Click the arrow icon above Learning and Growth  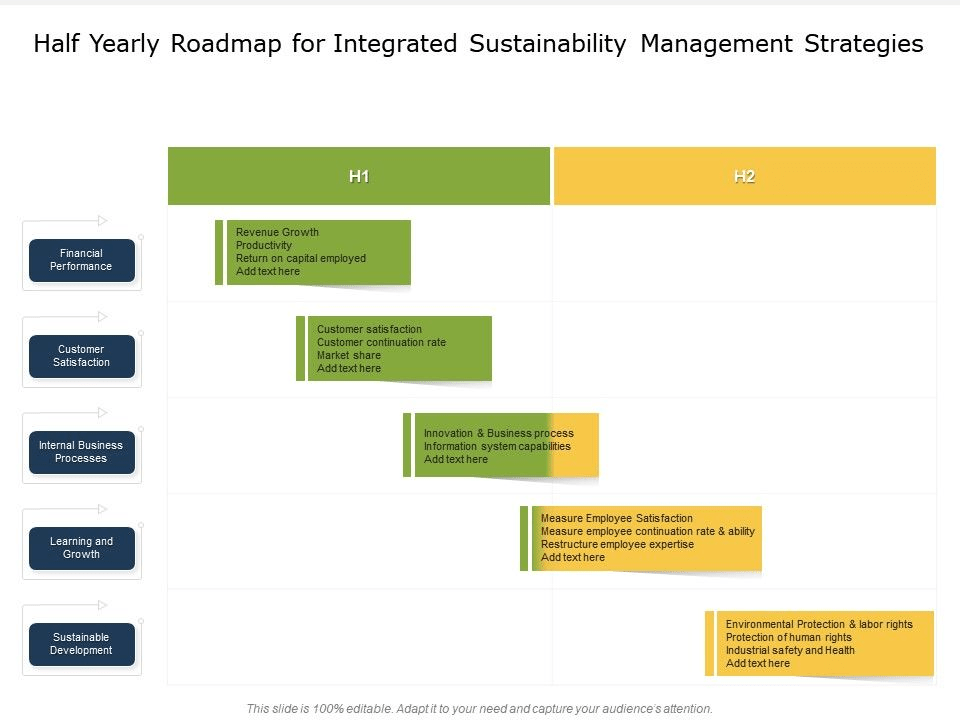point(102,508)
